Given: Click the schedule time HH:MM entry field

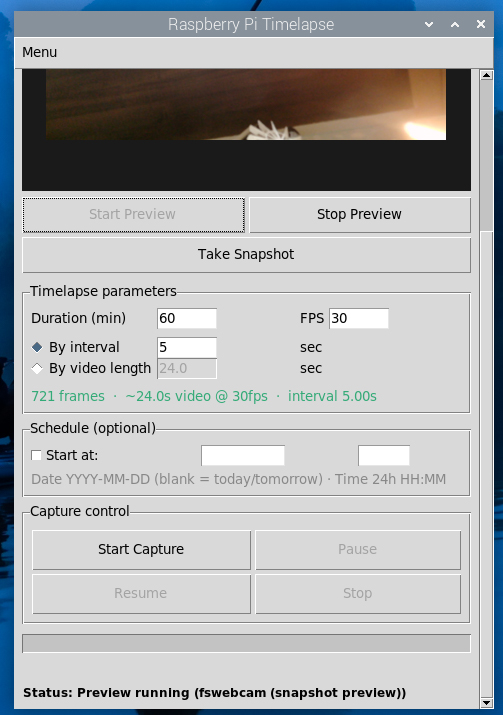Looking at the screenshot, I should pyautogui.click(x=384, y=456).
